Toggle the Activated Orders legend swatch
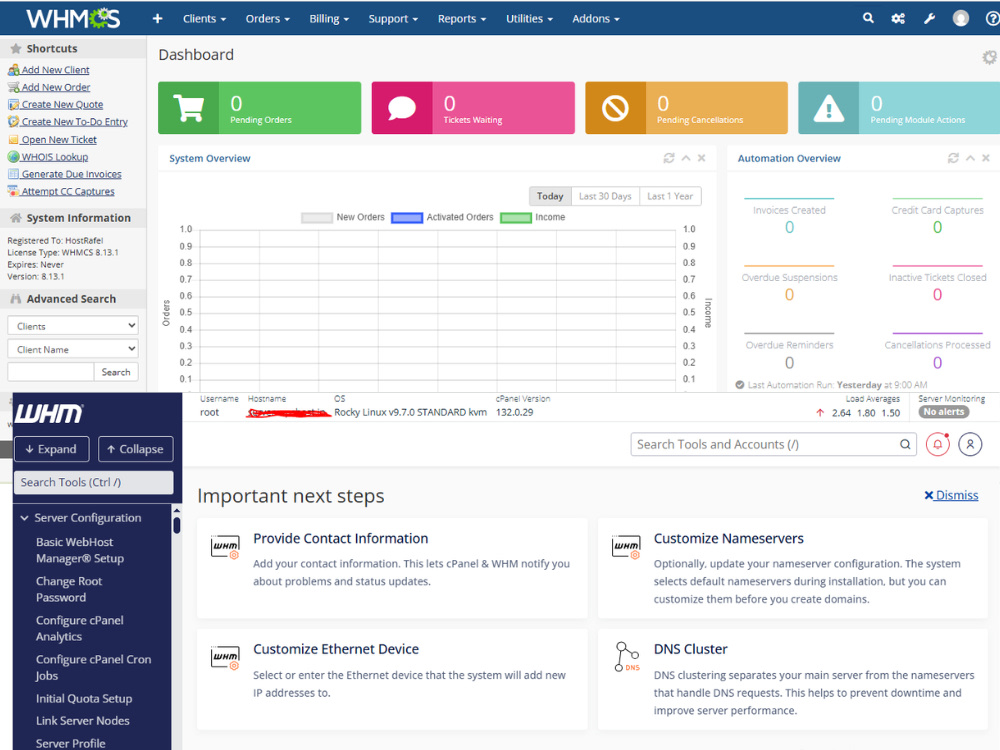Image resolution: width=1000 pixels, height=750 pixels. pyautogui.click(x=407, y=217)
